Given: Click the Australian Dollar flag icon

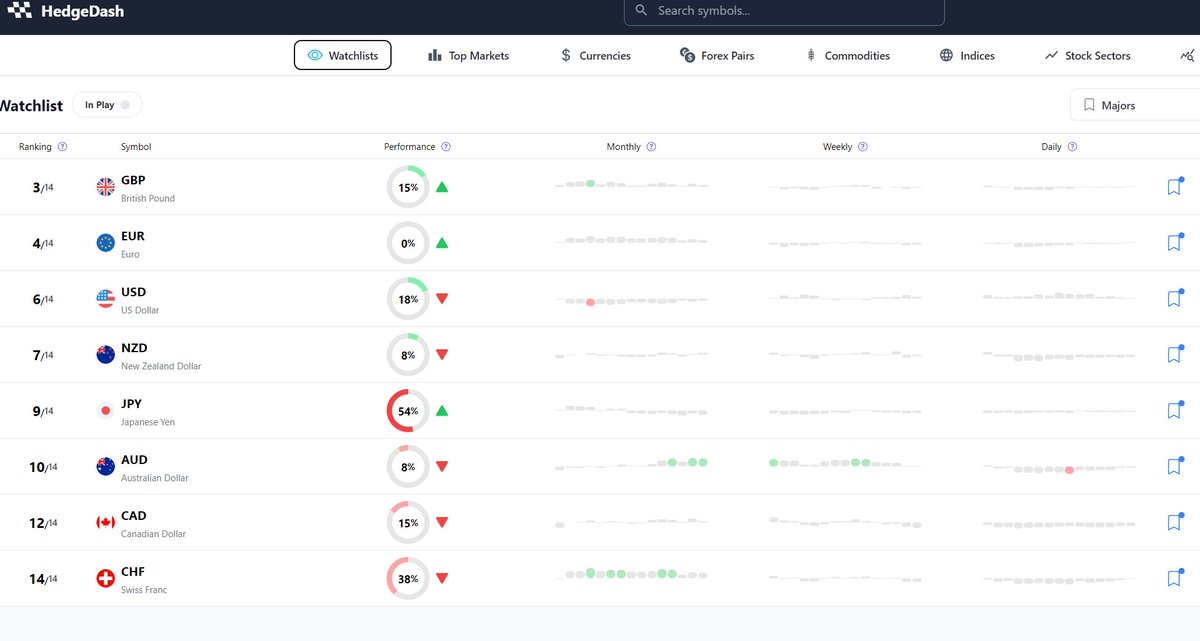Looking at the screenshot, I should 105,467.
